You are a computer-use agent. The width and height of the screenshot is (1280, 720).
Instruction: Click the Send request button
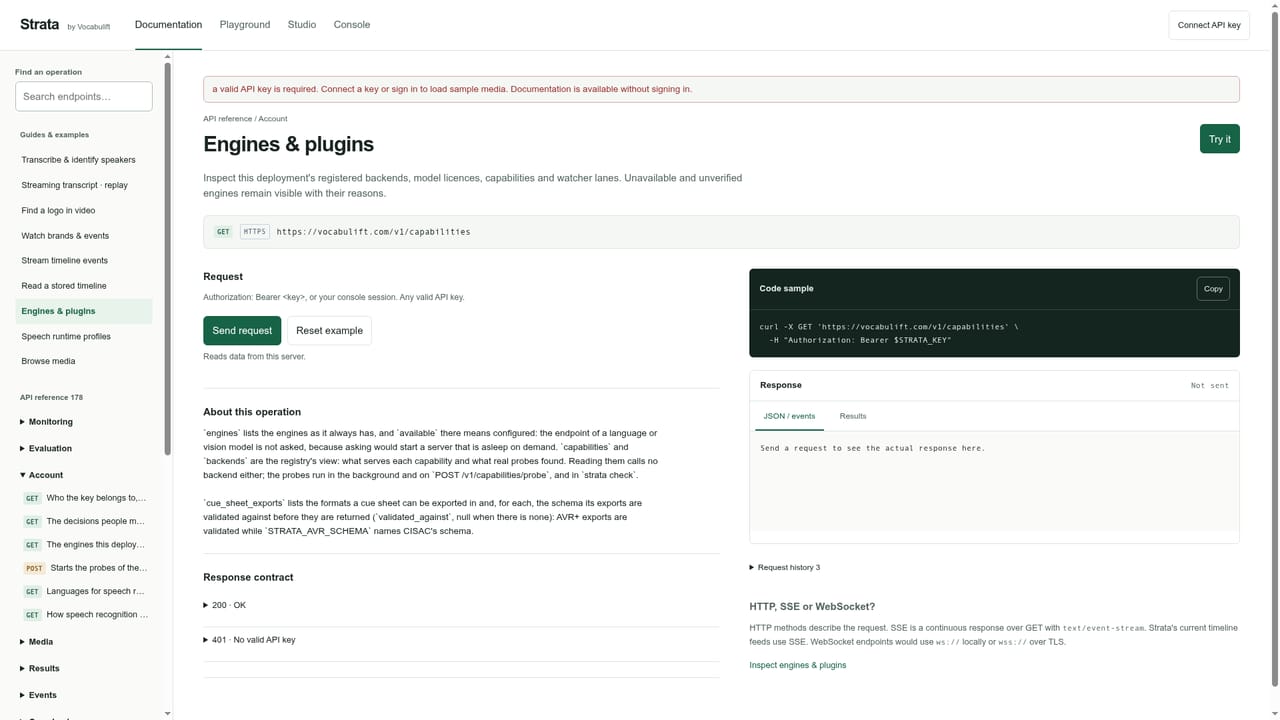(242, 331)
